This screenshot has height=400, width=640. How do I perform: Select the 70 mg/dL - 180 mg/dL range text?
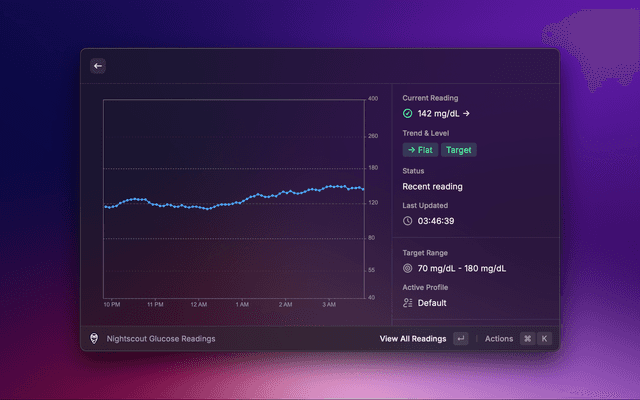[x=462, y=269]
